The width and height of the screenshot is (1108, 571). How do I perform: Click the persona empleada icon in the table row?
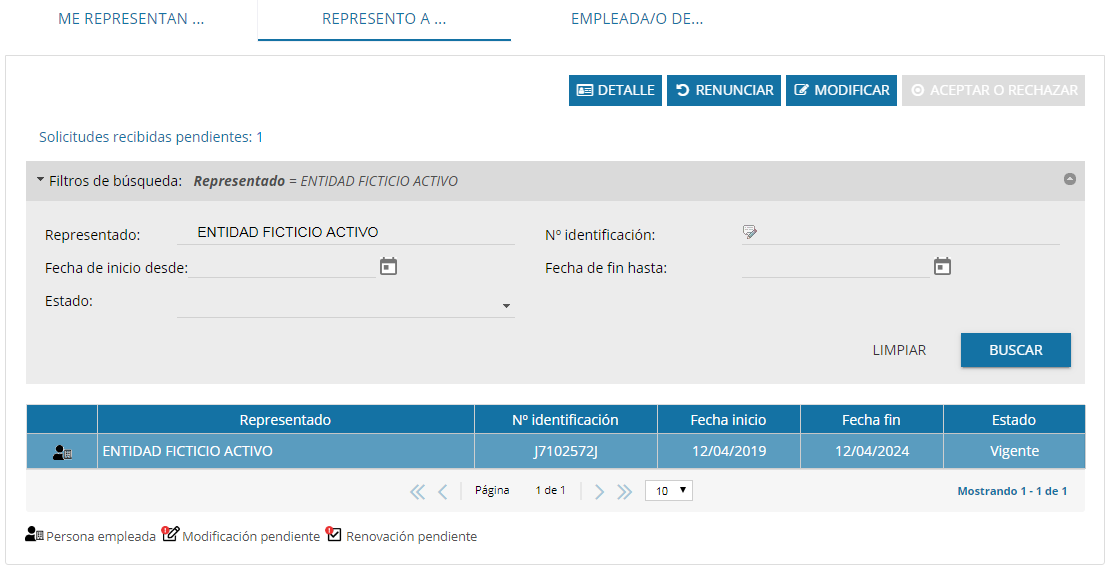62,452
